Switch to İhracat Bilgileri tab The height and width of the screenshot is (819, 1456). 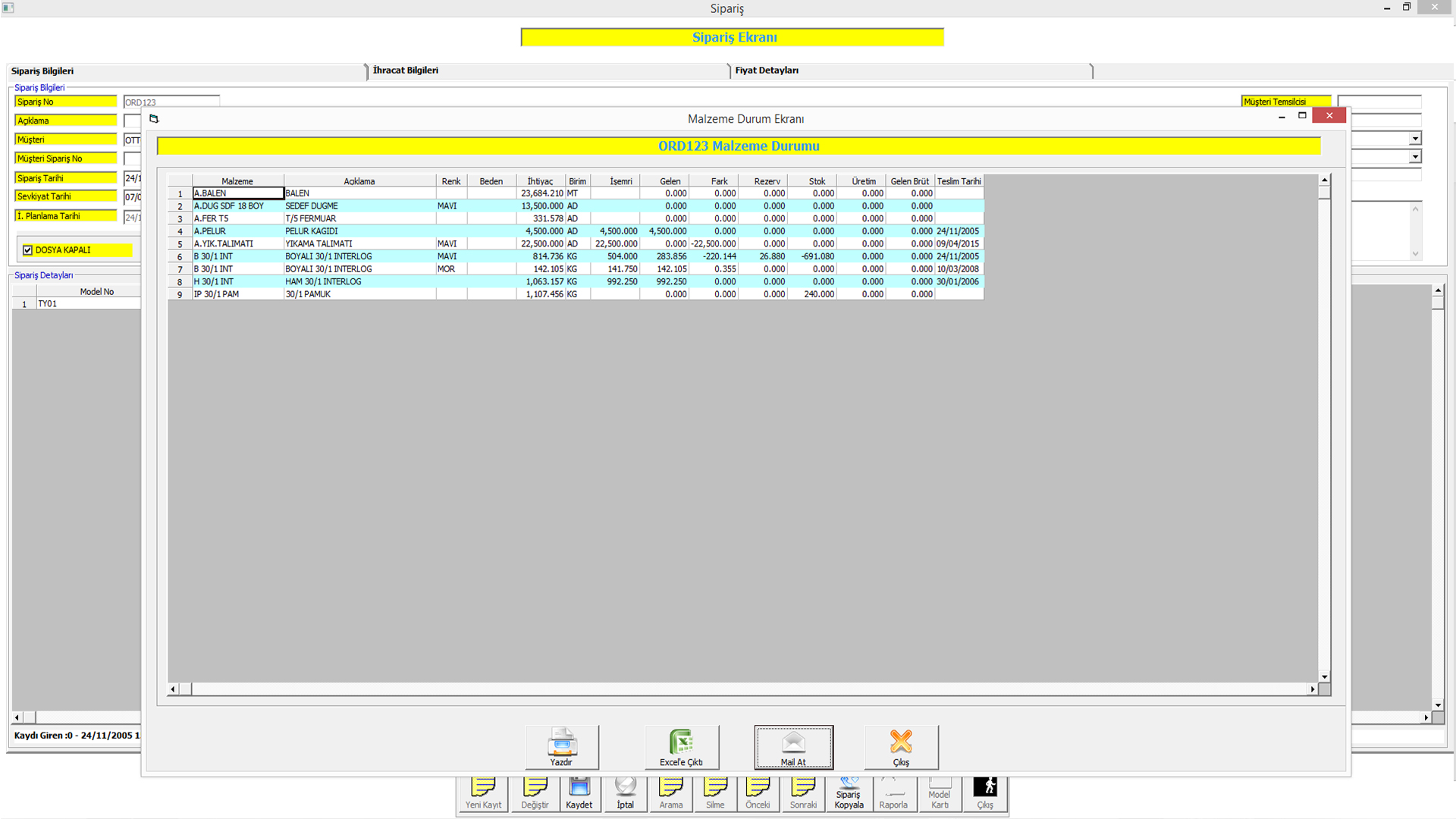[406, 71]
